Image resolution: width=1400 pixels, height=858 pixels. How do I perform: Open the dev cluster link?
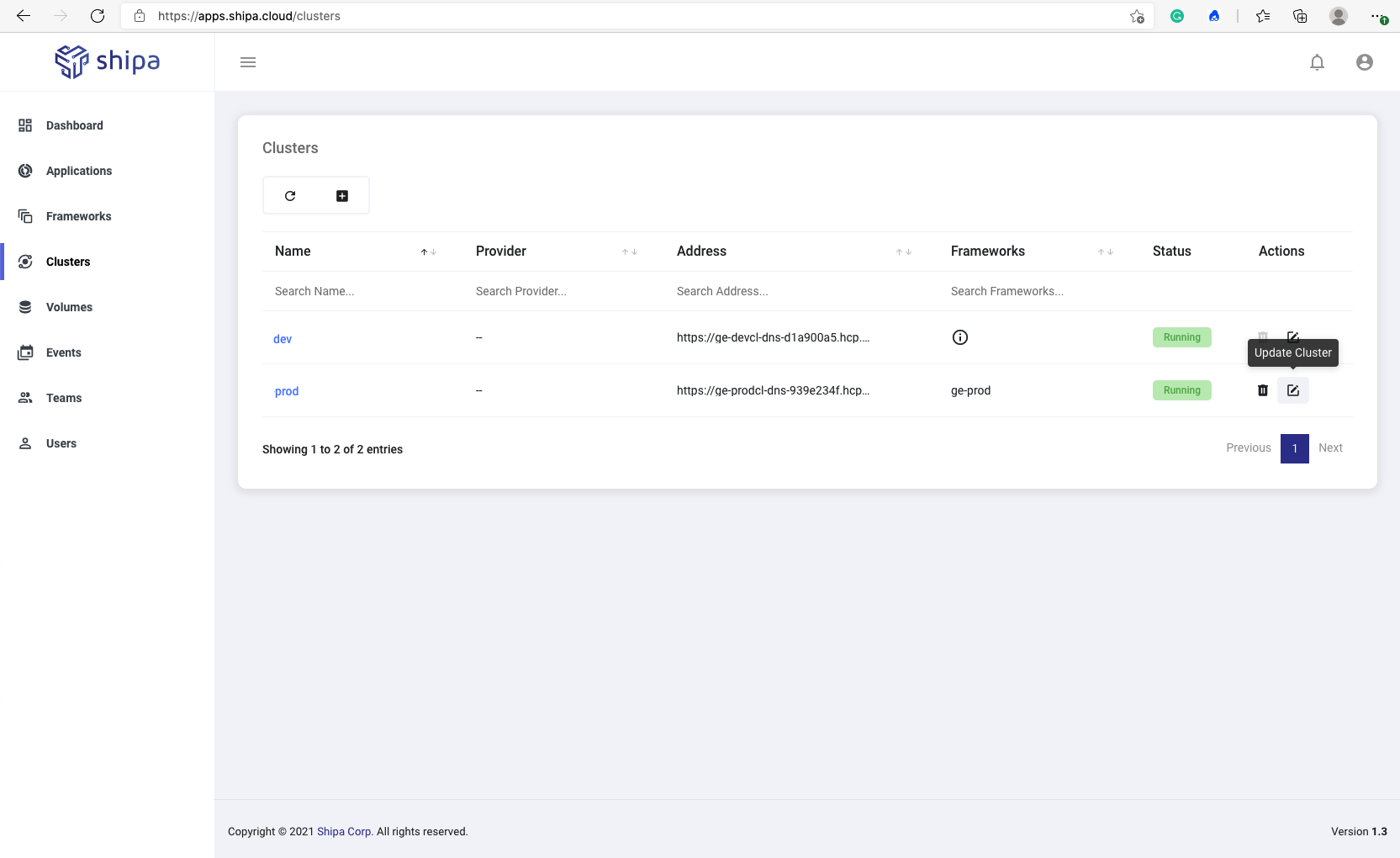pyautogui.click(x=283, y=339)
